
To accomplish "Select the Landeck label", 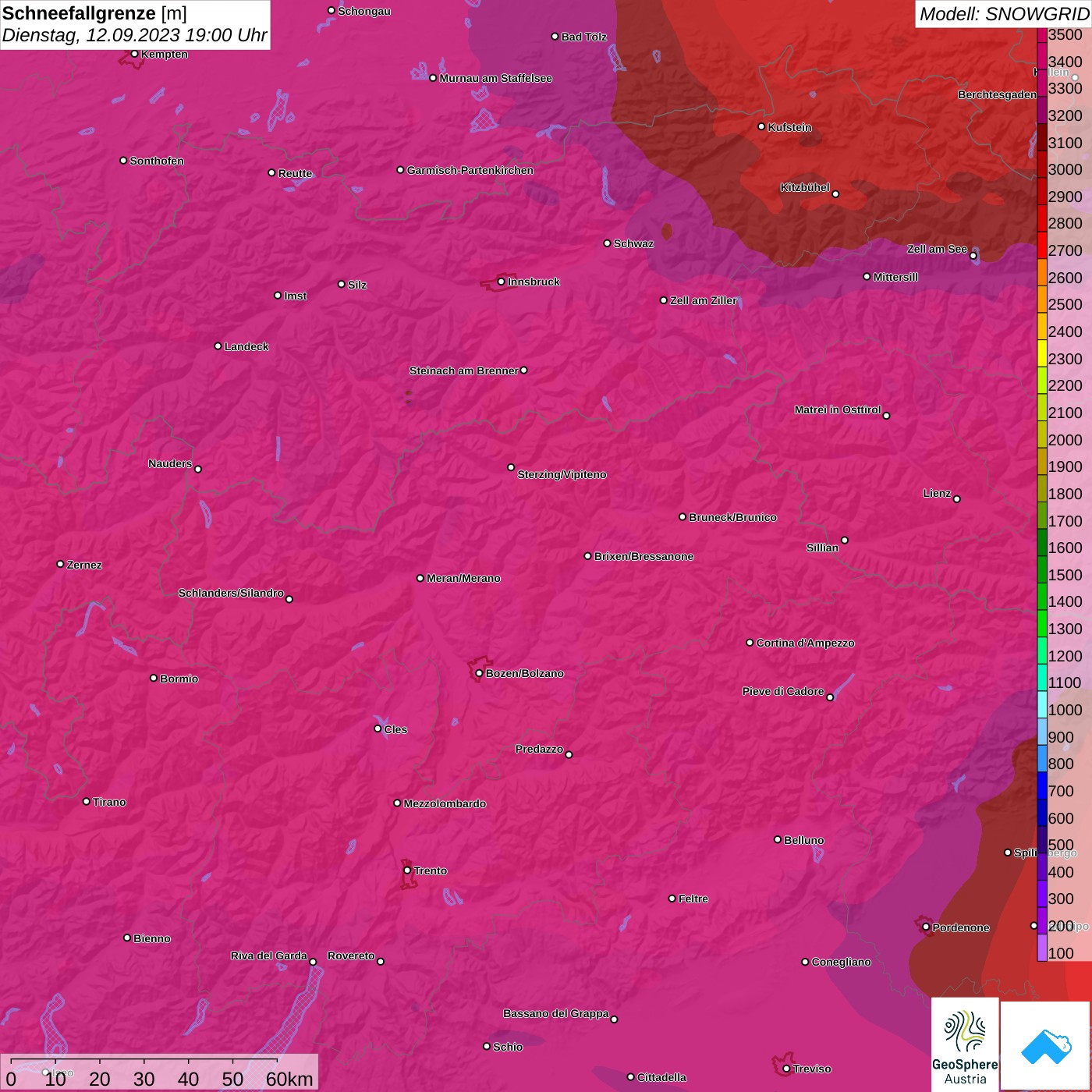I will tap(246, 346).
